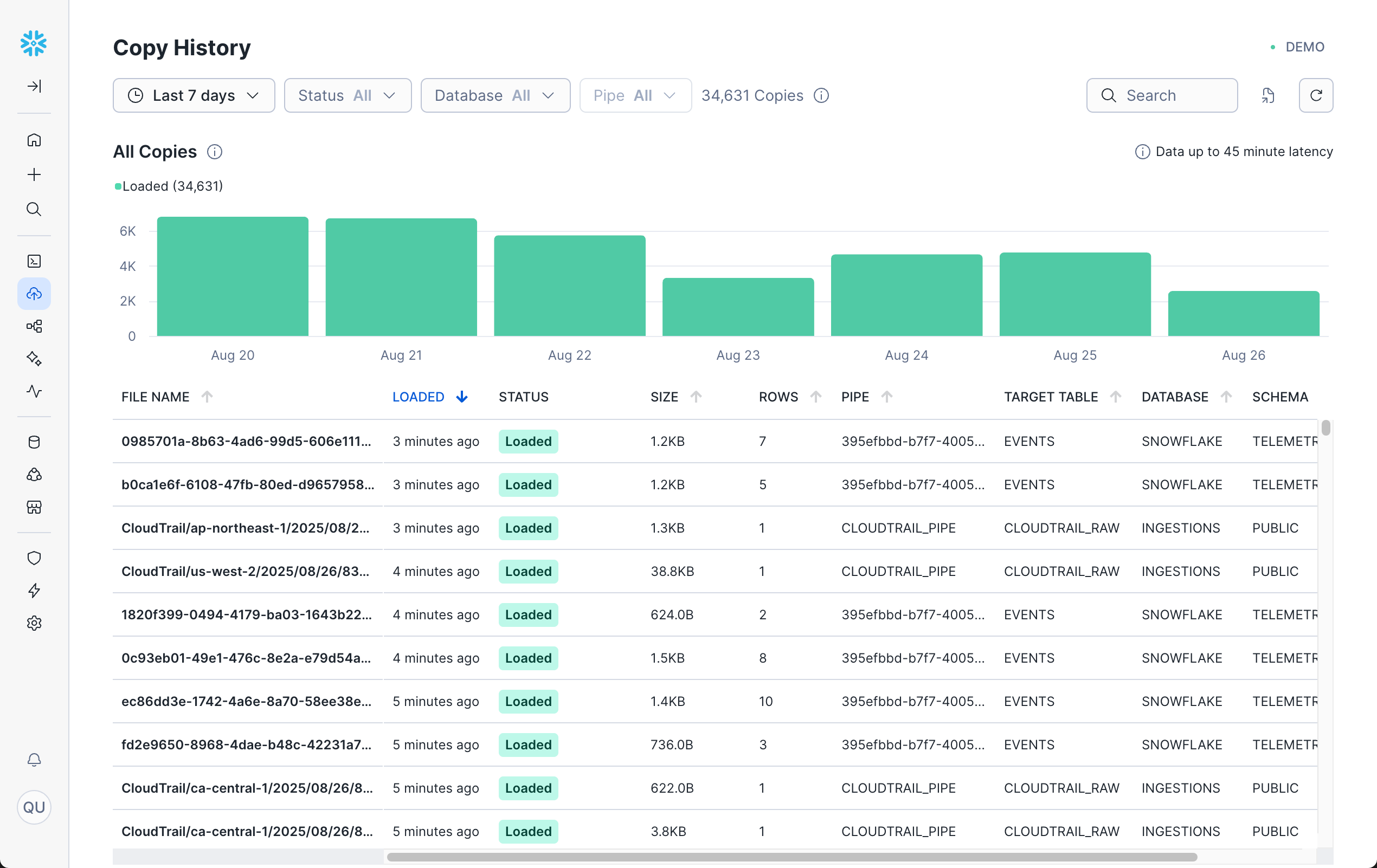Viewport: 1377px width, 868px height.
Task: Click the Refresh icon near the search bar
Action: [x=1316, y=95]
